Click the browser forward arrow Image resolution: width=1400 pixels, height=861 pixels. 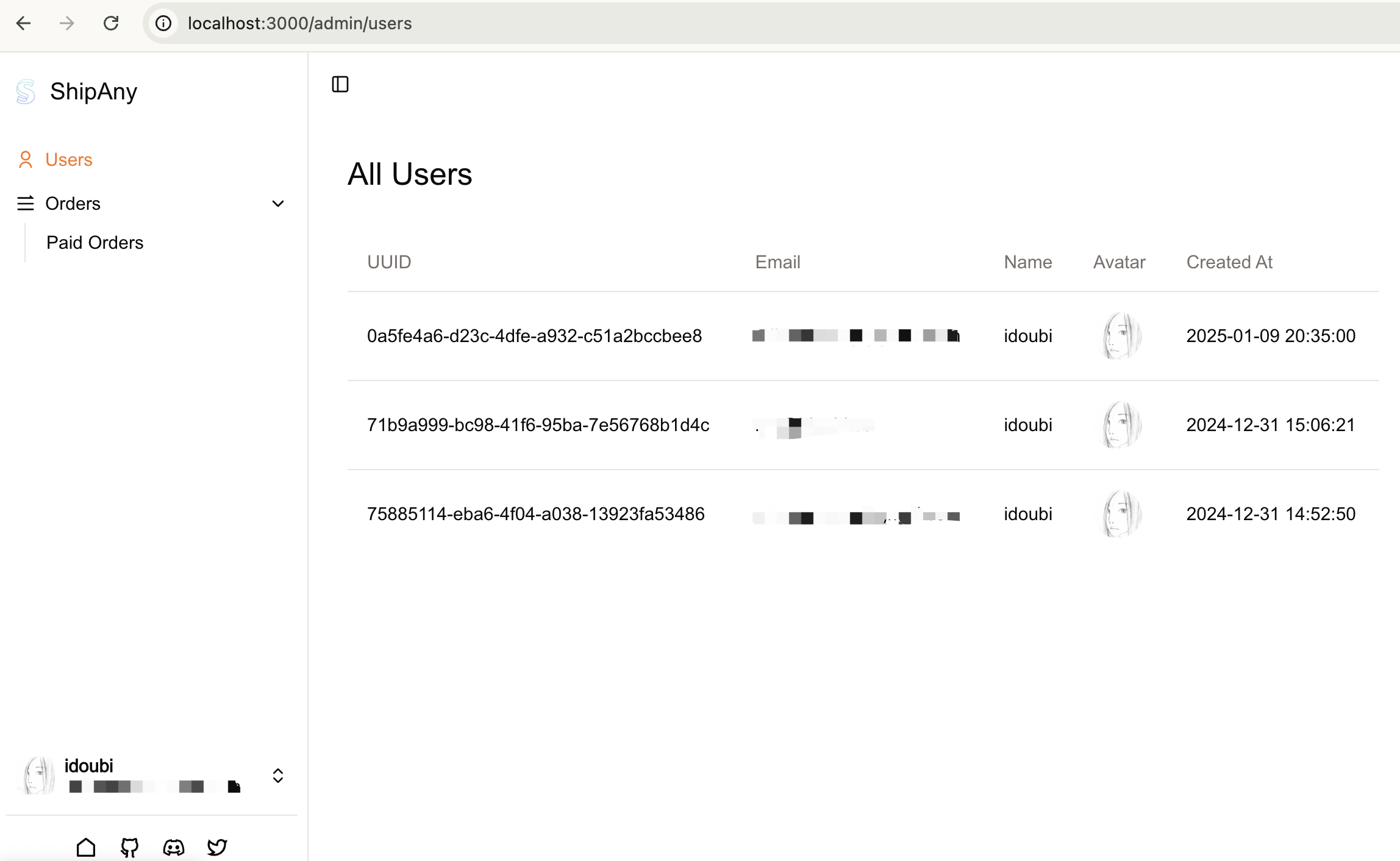tap(67, 23)
